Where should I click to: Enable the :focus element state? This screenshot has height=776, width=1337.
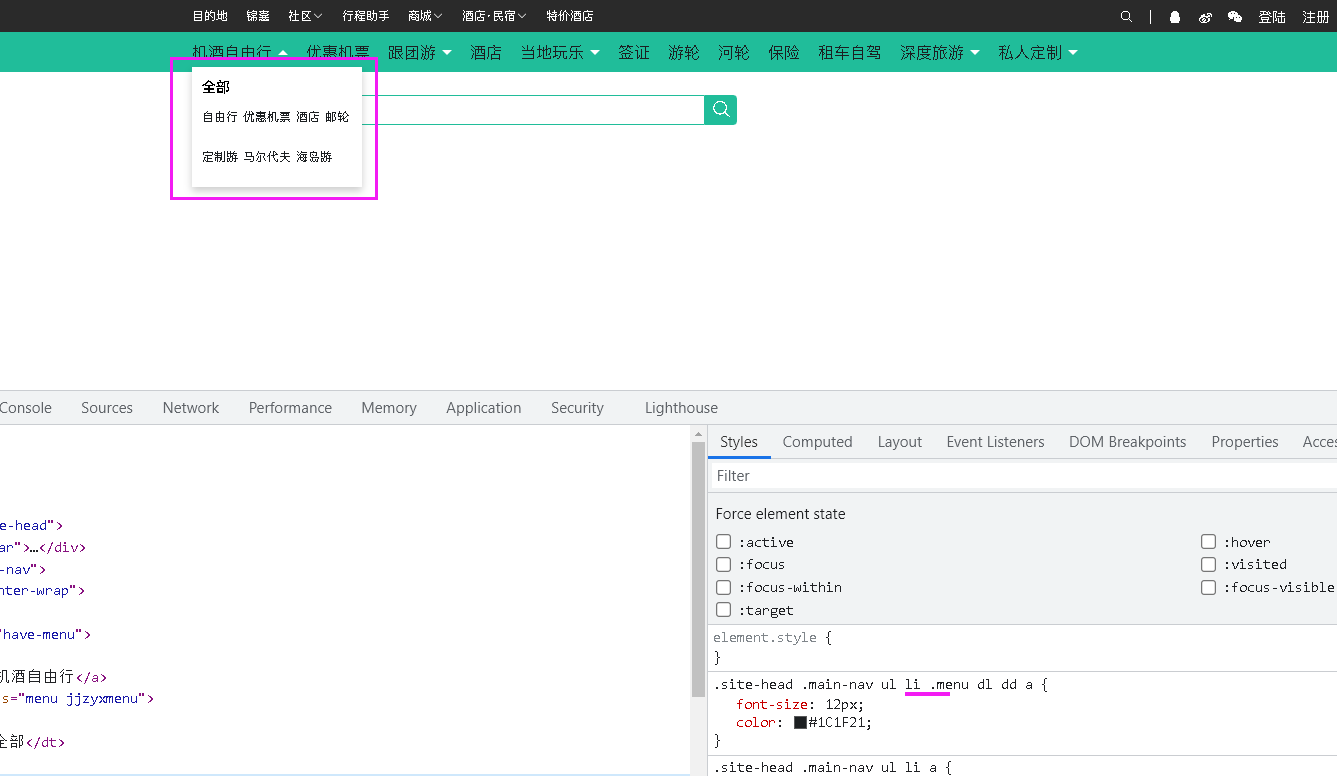[724, 564]
